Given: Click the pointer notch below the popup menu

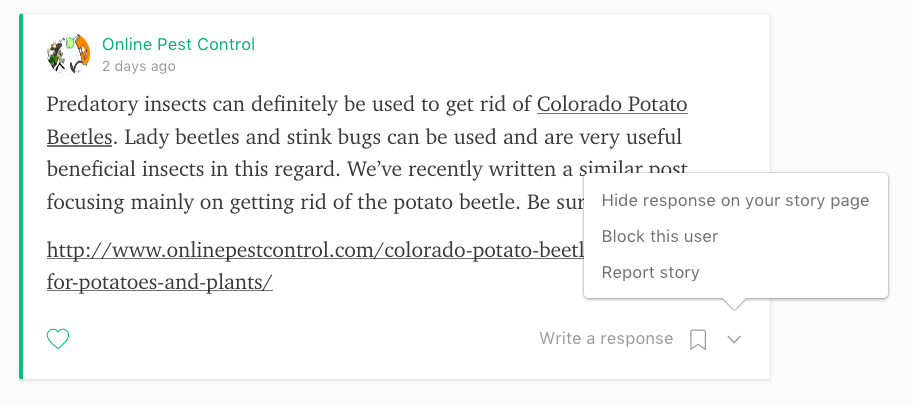Looking at the screenshot, I should pyautogui.click(x=734, y=304).
